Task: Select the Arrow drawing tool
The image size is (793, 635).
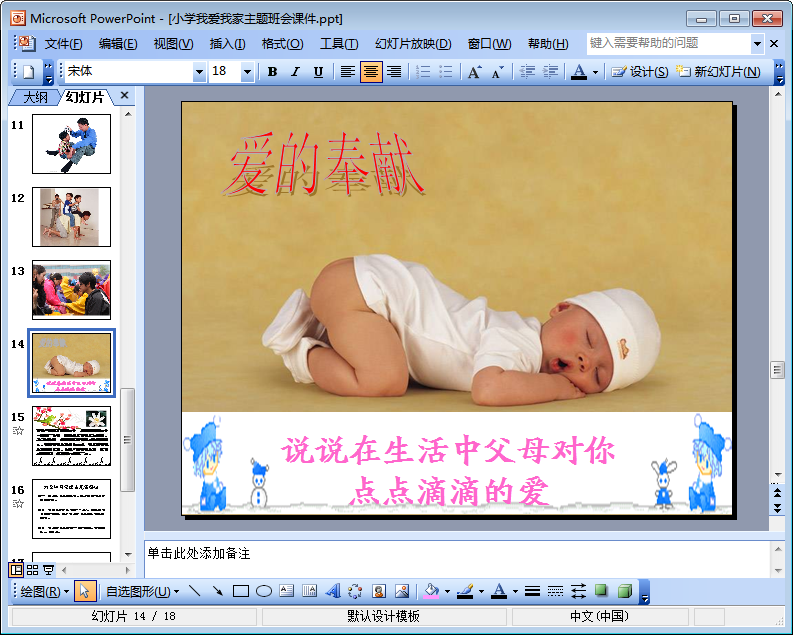Action: 217,591
